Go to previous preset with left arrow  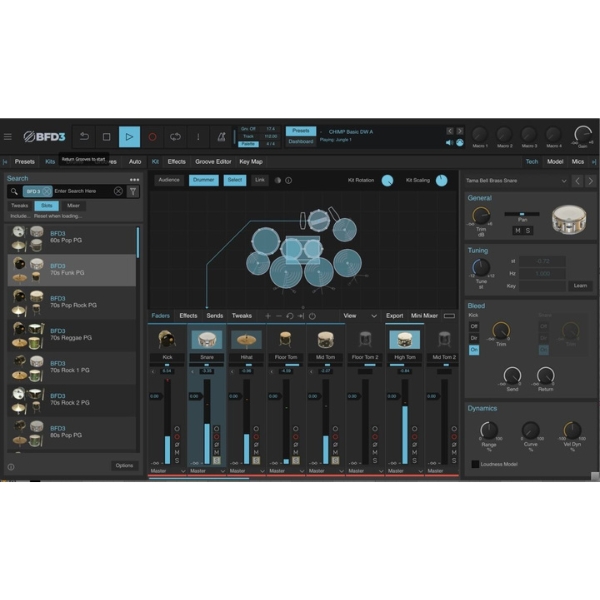(450, 131)
